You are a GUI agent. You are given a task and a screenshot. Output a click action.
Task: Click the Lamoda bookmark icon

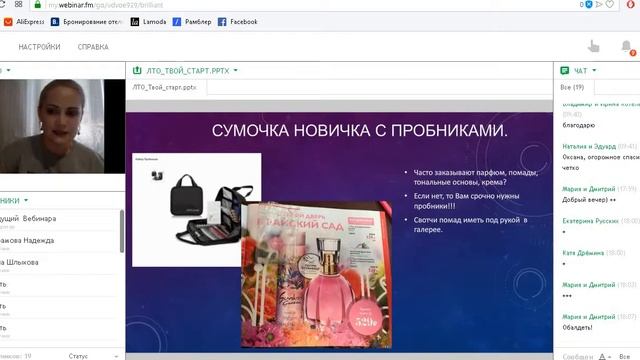pyautogui.click(x=135, y=22)
